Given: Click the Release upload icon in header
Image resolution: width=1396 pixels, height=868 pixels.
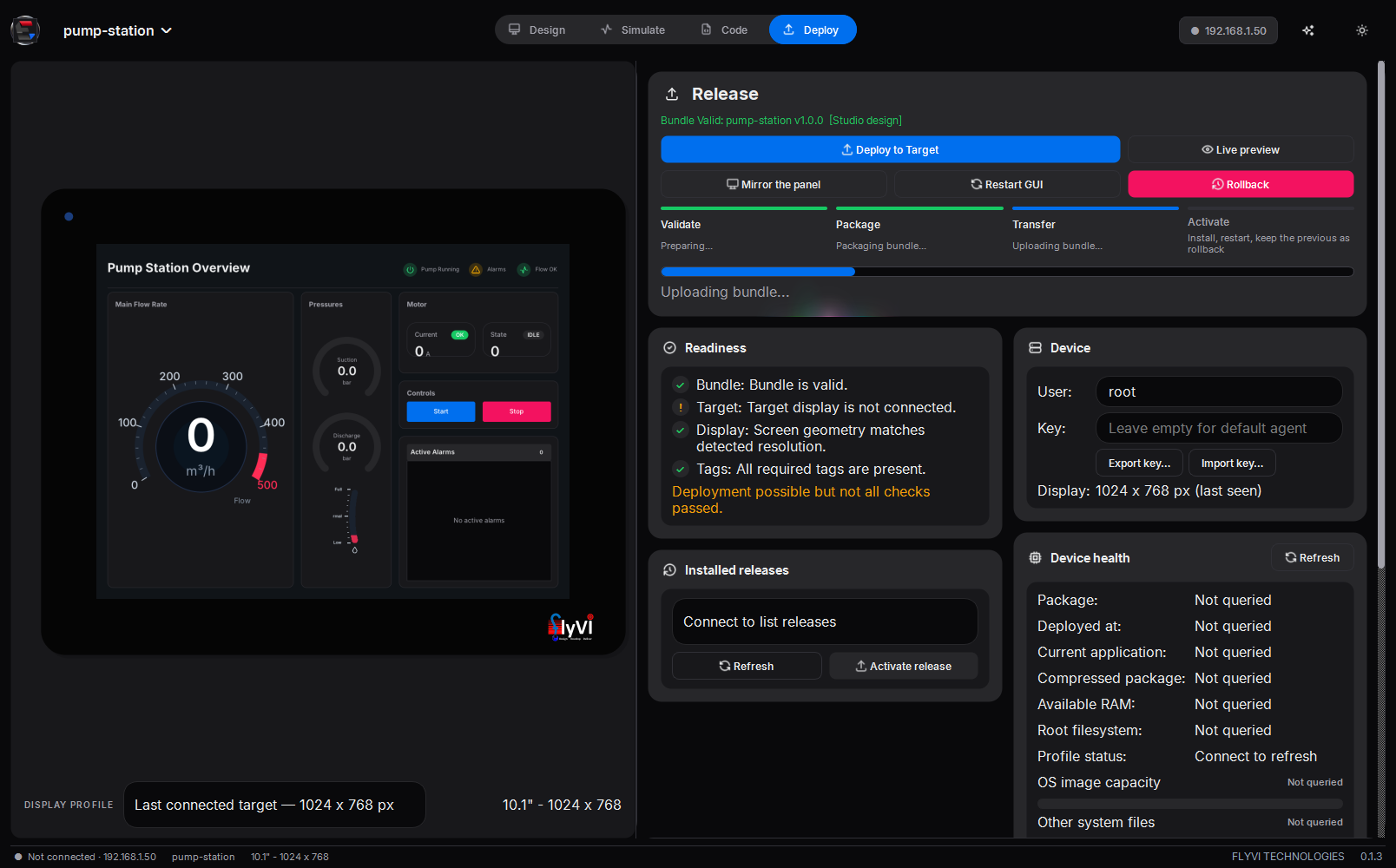Looking at the screenshot, I should coord(672,94).
